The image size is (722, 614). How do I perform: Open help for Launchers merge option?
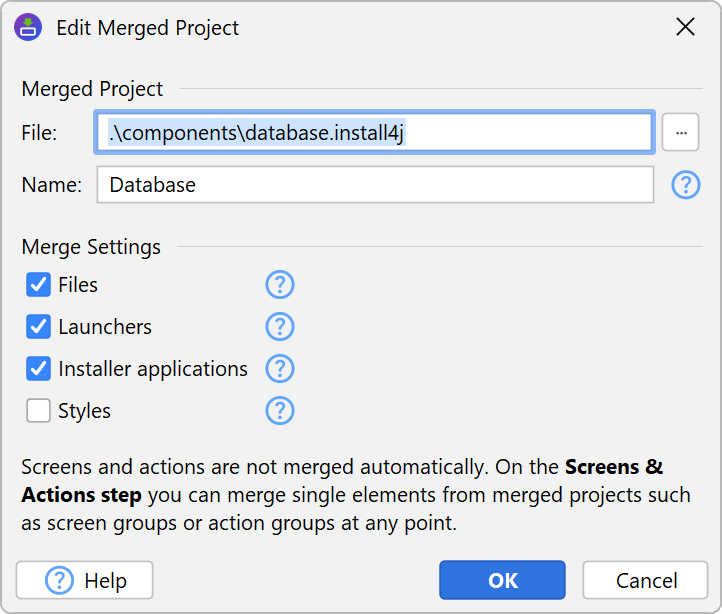pos(280,327)
